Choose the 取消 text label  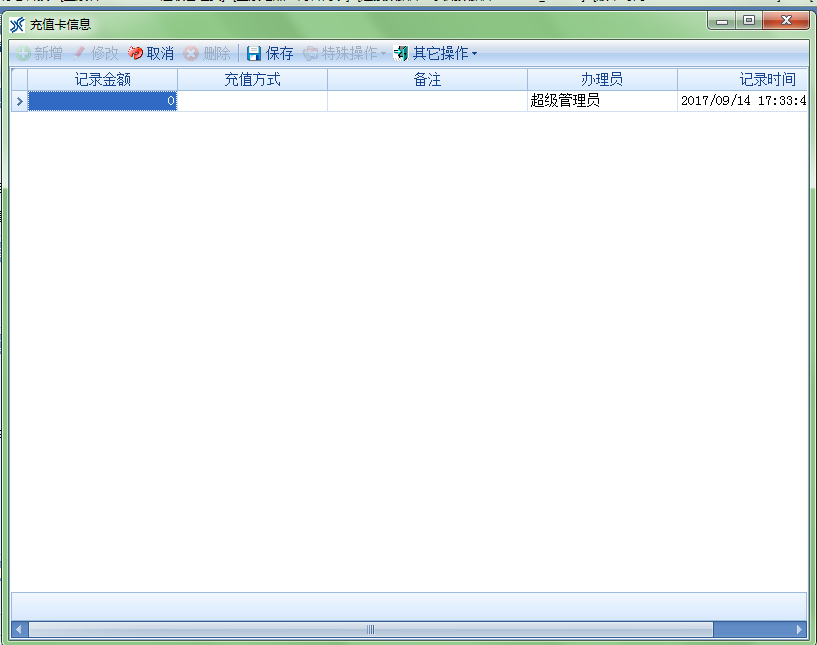pyautogui.click(x=160, y=53)
